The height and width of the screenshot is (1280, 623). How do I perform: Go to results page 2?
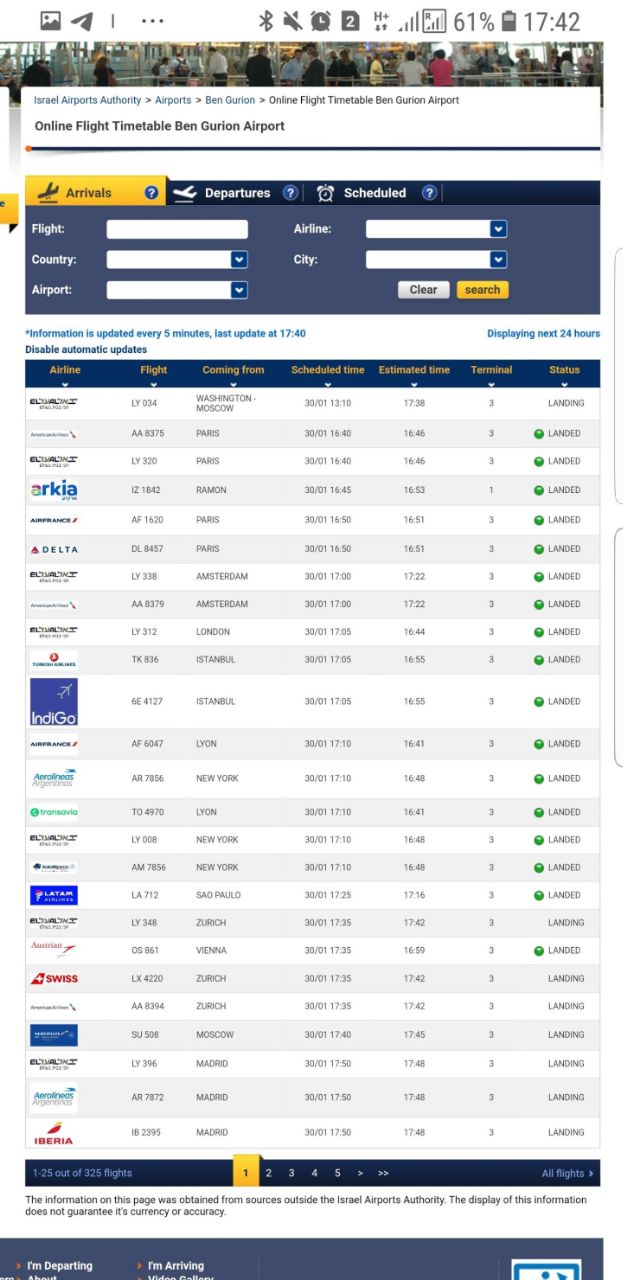coord(268,1173)
